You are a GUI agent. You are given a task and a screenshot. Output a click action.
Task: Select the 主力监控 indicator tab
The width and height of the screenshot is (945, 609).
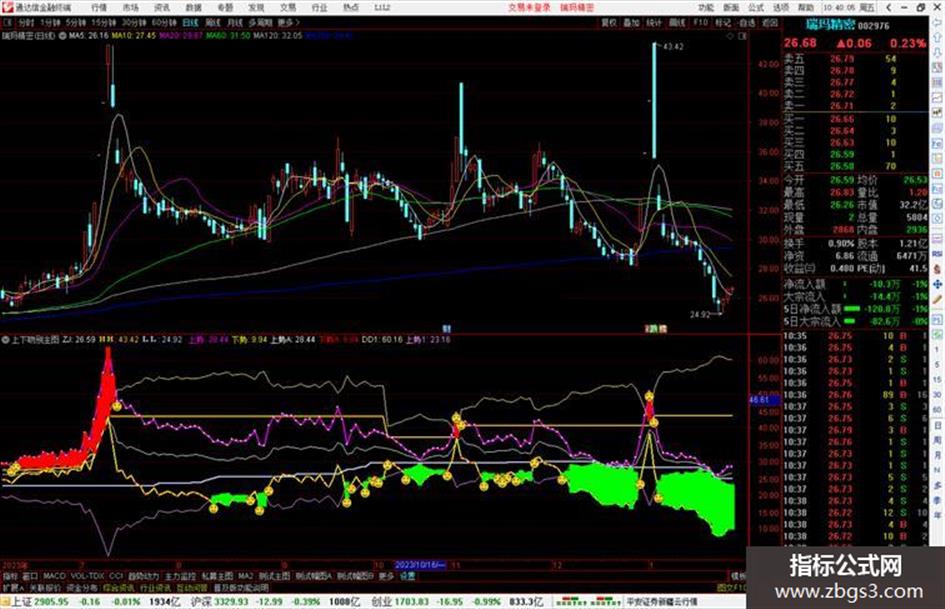[180, 576]
